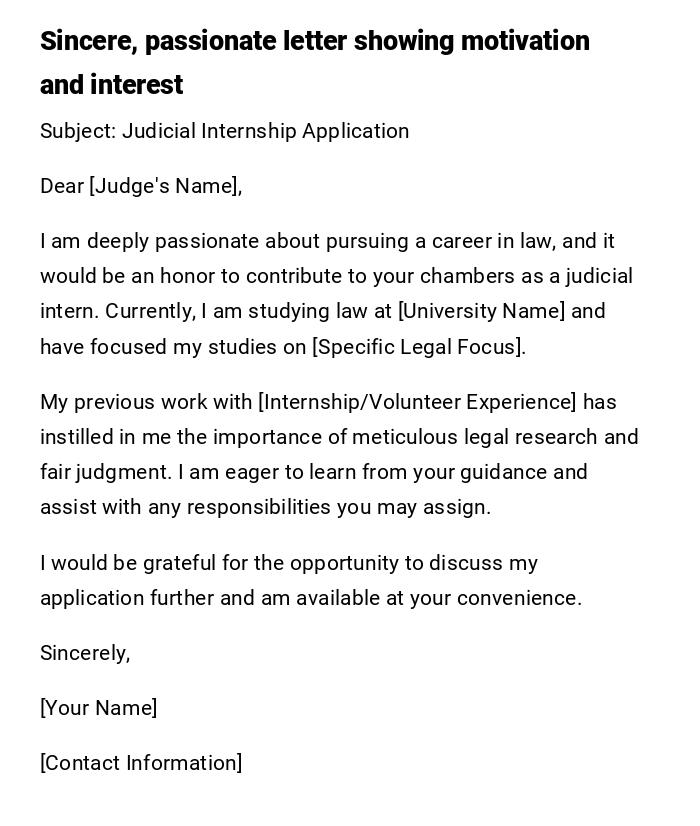Click the heading "Sincere, passionate letter showing motivation"
700x826 pixels.
pyautogui.click(x=314, y=41)
